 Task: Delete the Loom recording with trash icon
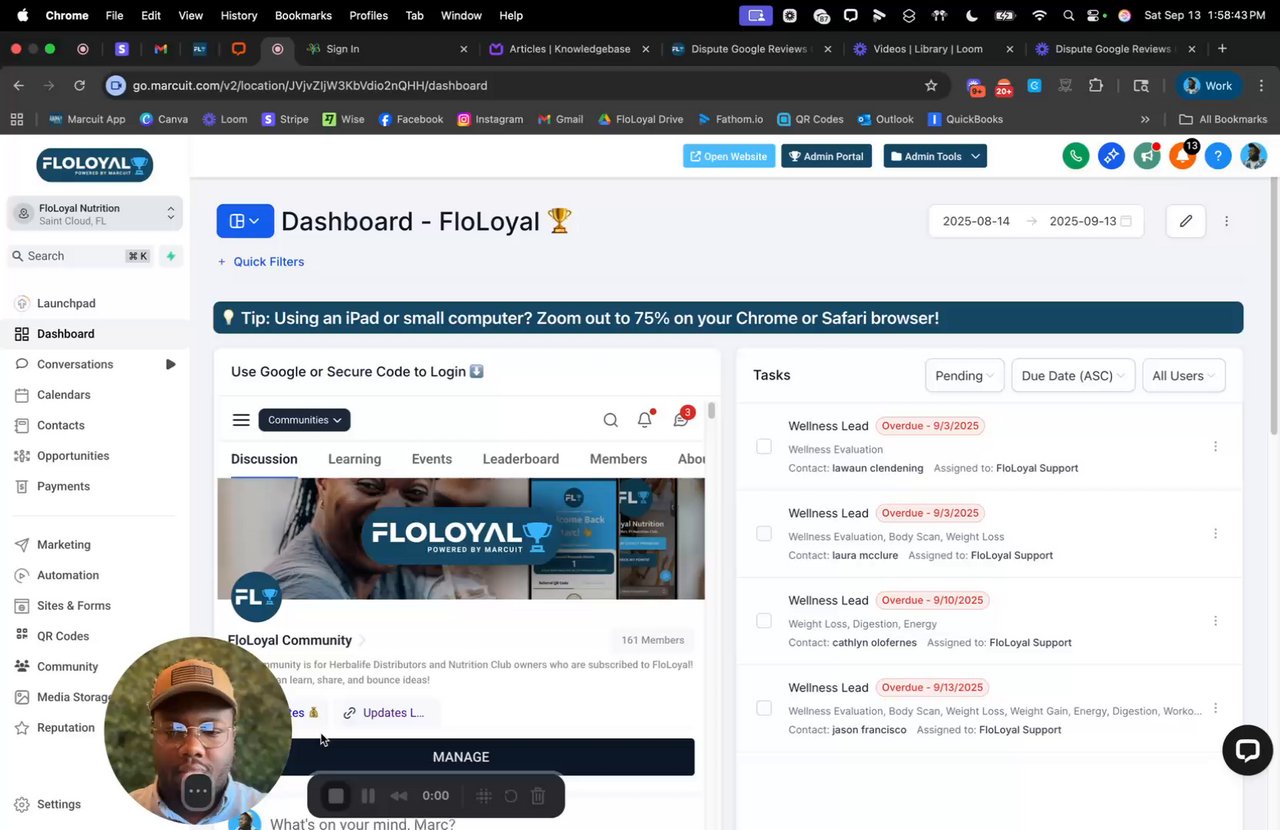pyautogui.click(x=538, y=796)
